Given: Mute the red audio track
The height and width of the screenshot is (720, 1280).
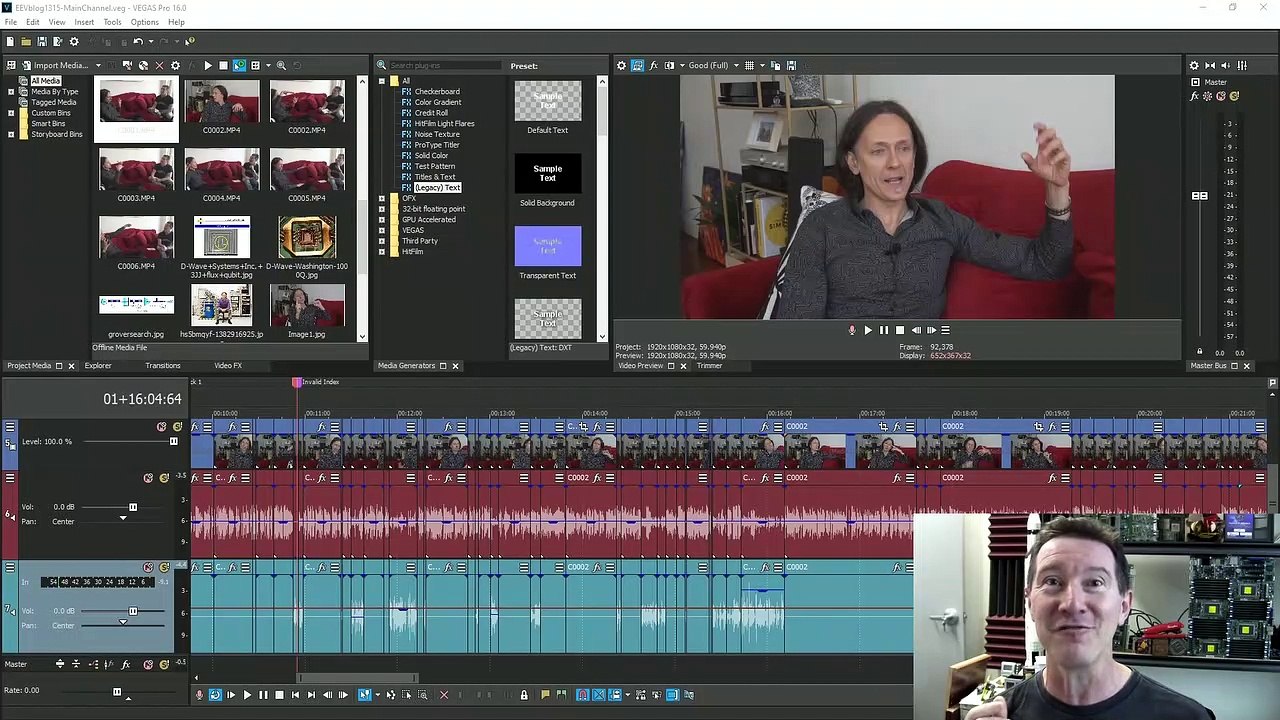Looking at the screenshot, I should point(149,478).
